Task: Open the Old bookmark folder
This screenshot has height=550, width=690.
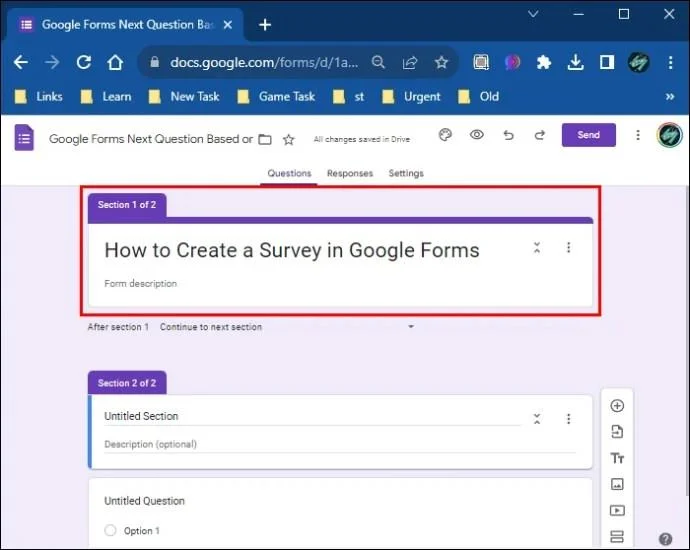Action: coord(478,96)
